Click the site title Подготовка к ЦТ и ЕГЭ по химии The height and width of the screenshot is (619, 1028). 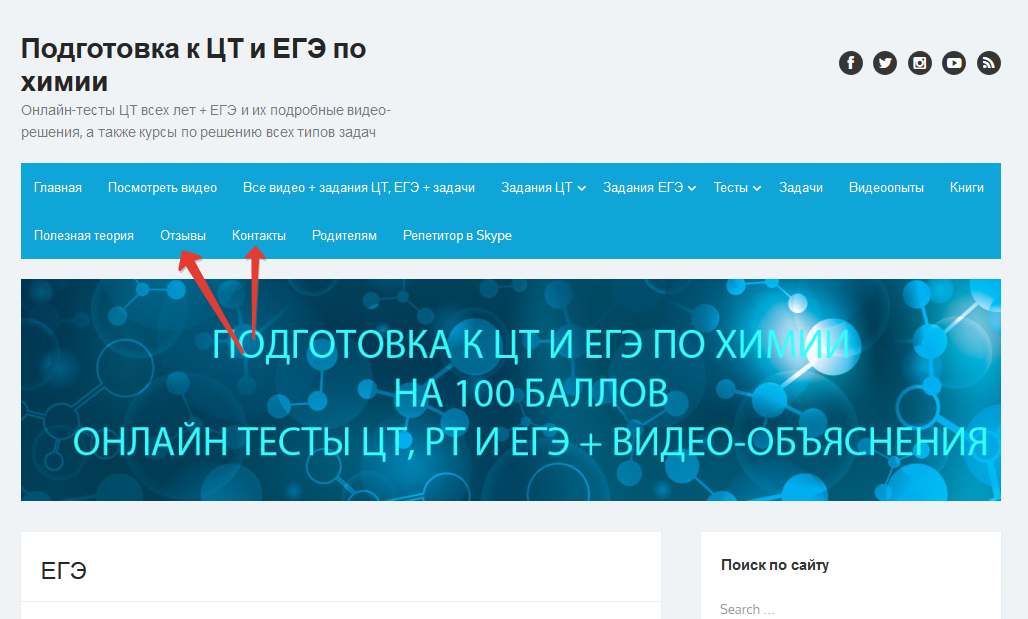(x=193, y=65)
